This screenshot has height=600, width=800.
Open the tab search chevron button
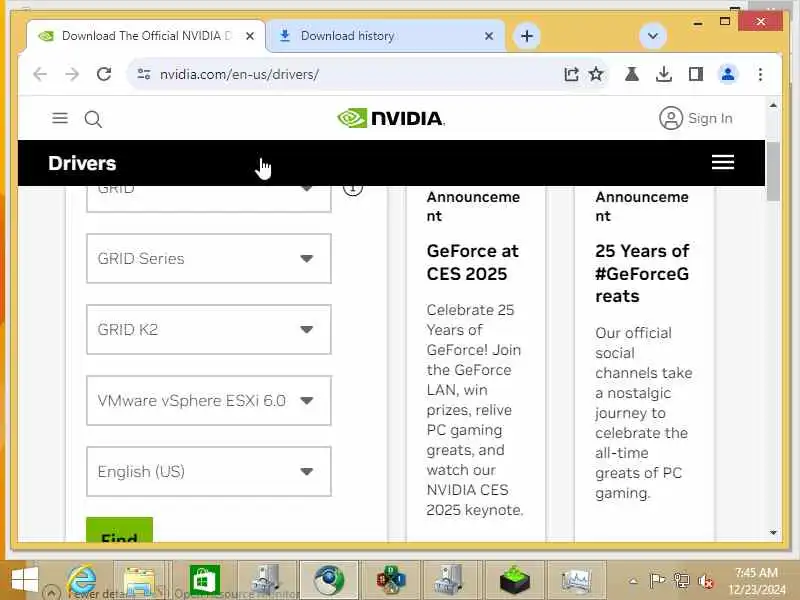point(653,36)
